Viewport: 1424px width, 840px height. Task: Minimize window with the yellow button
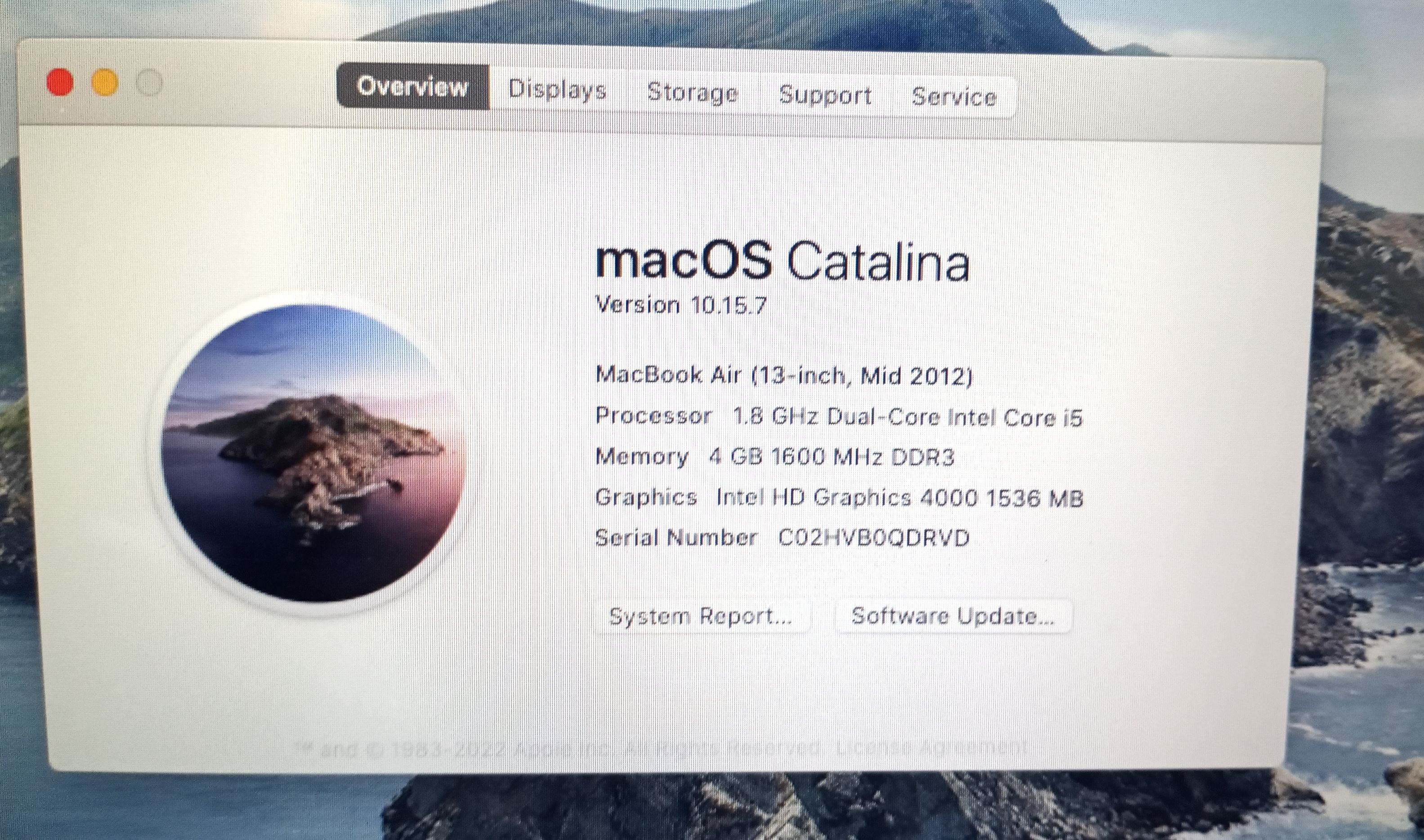(x=105, y=83)
